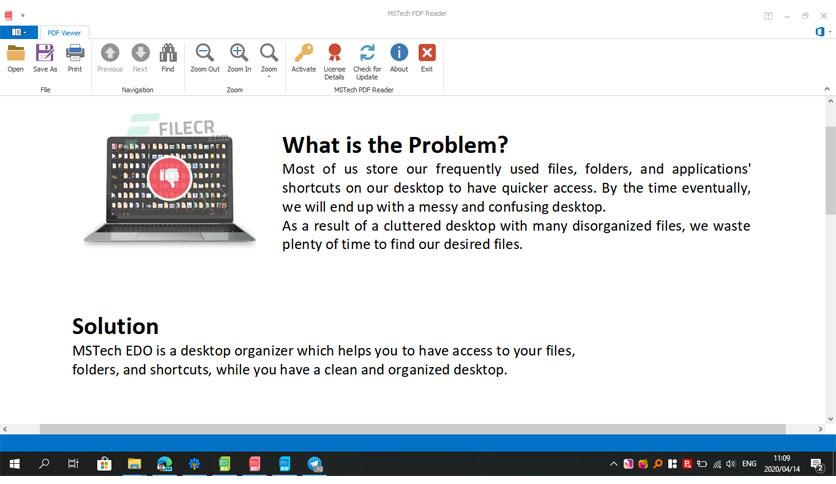Open the blue MSTech taskbar app
Screen dimensions: 836x484
pyautogui.click(x=285, y=464)
